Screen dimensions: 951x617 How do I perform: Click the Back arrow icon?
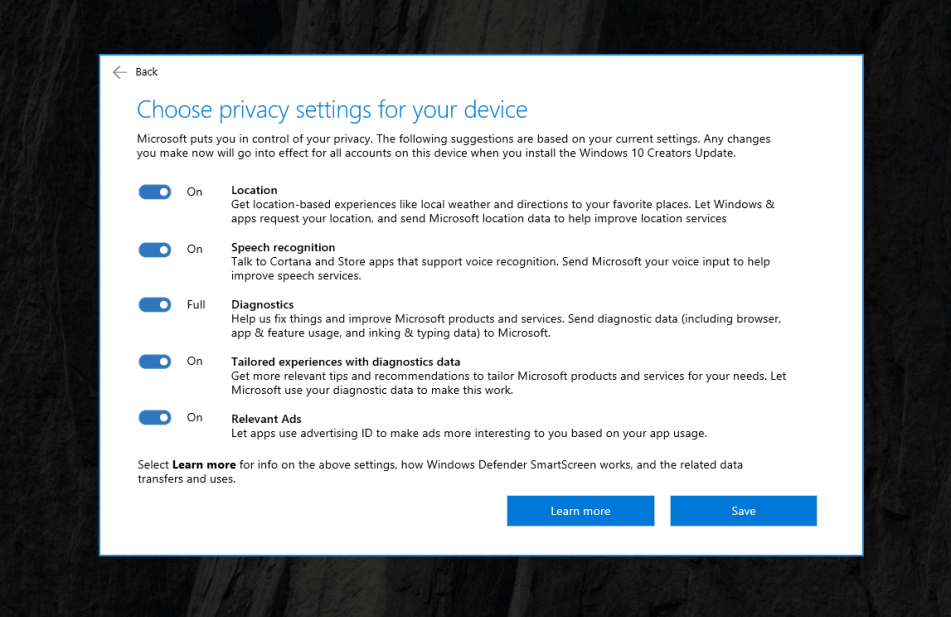pyautogui.click(x=120, y=72)
